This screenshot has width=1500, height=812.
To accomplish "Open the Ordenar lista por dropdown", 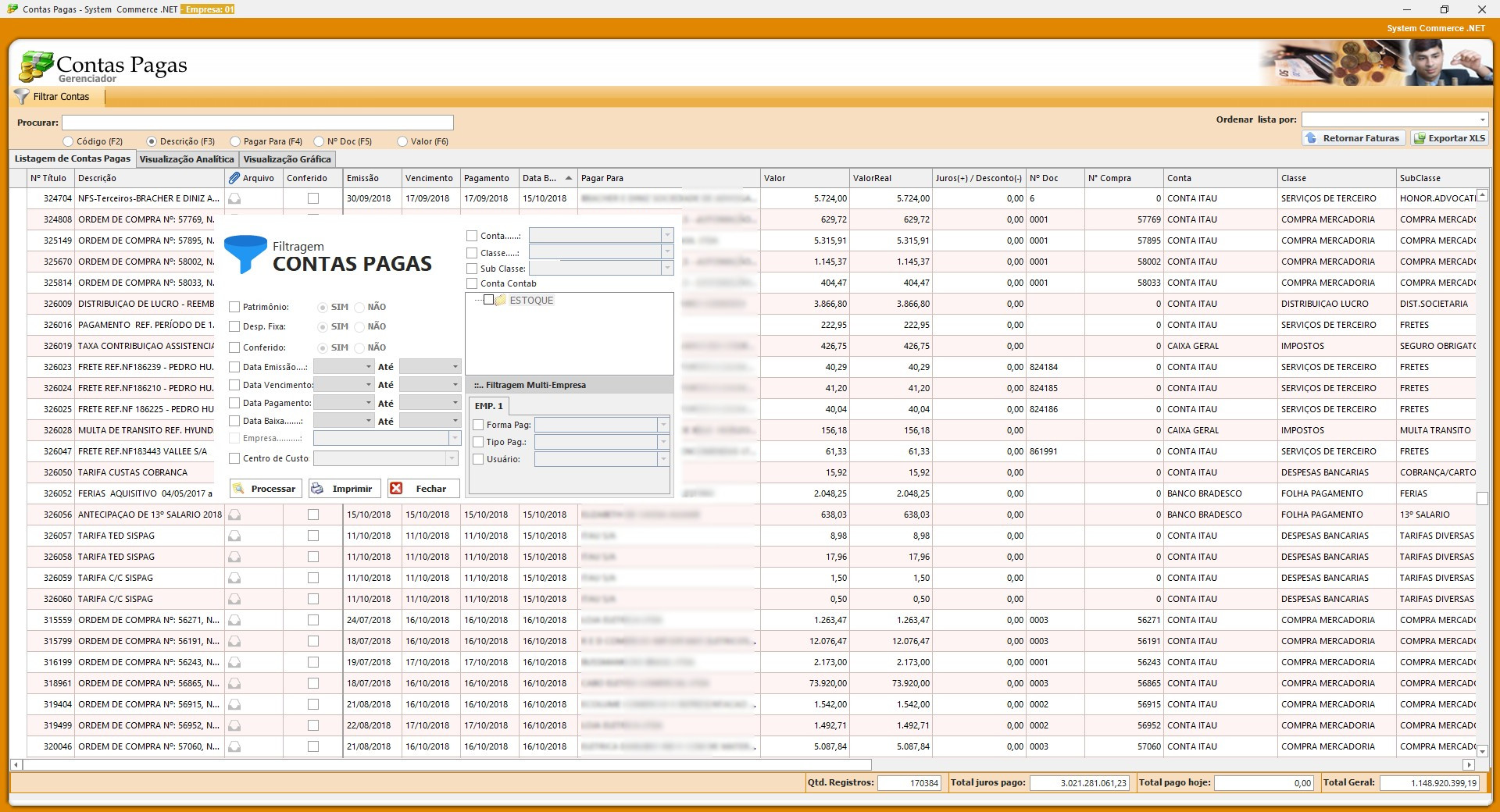I will 1482,119.
